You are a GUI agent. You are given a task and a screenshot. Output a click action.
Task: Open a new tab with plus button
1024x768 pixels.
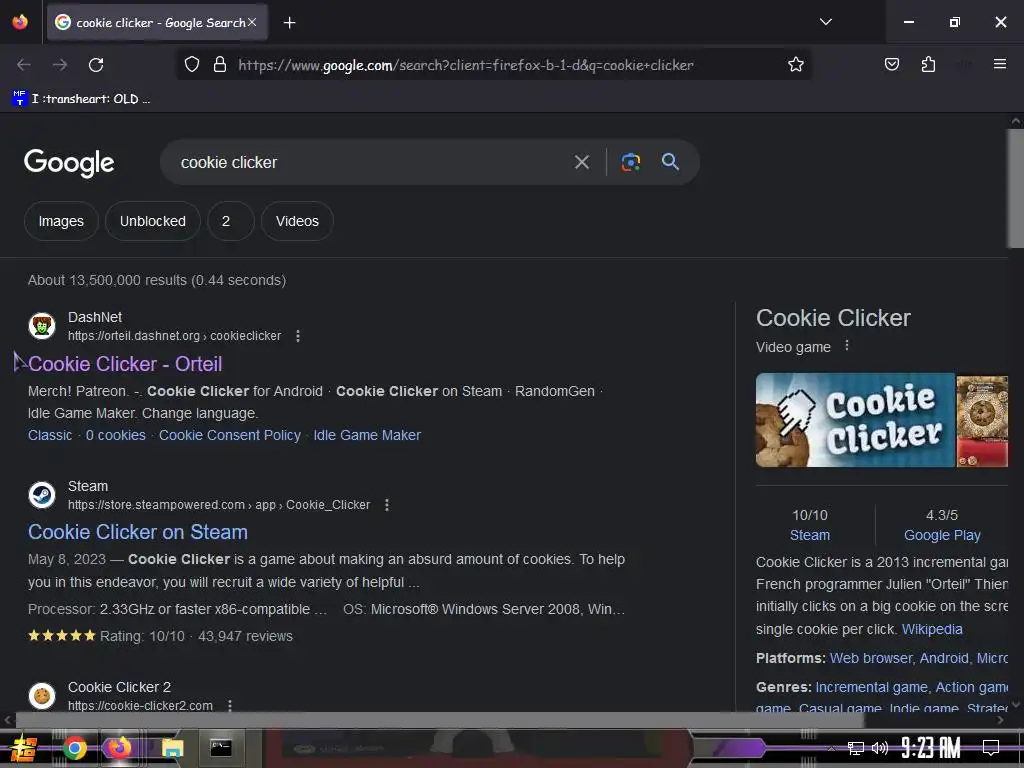pos(289,23)
